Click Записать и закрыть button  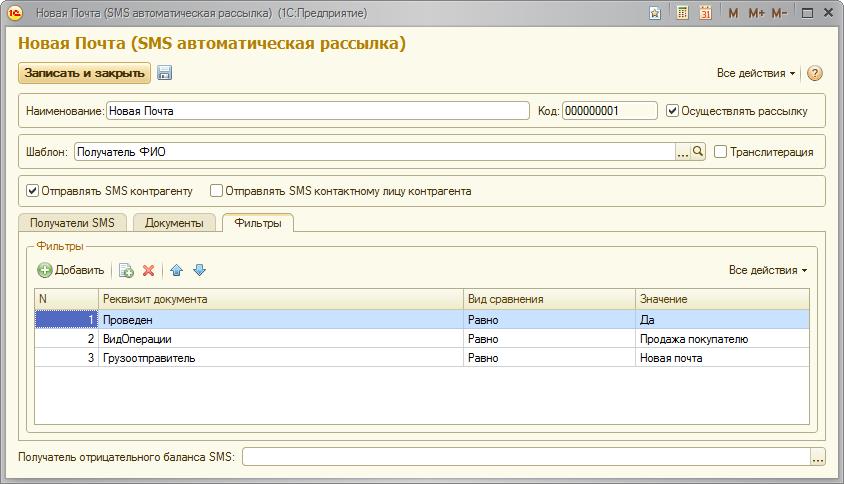(85, 73)
